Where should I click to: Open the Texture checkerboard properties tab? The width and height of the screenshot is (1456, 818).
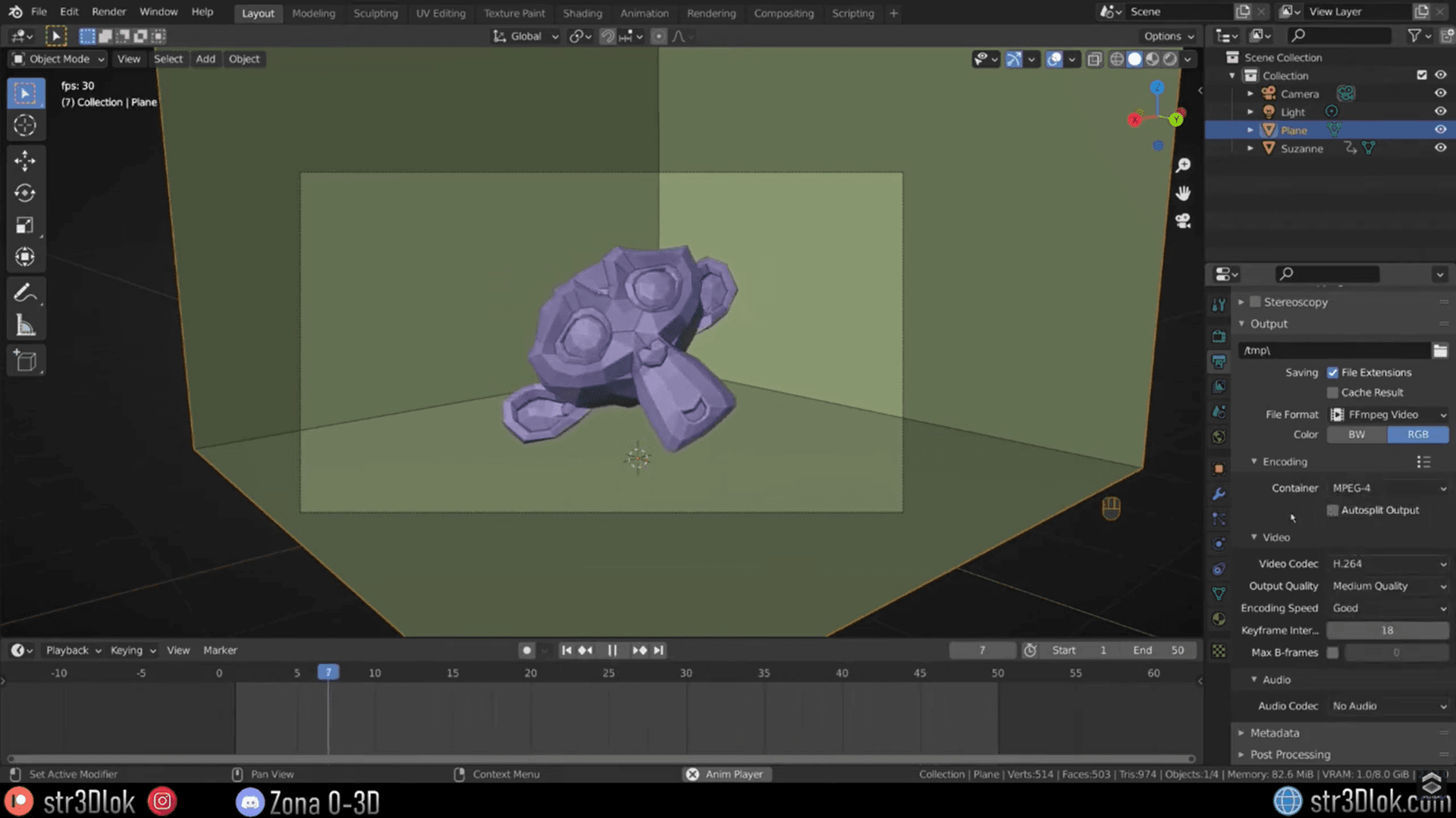click(x=1219, y=651)
